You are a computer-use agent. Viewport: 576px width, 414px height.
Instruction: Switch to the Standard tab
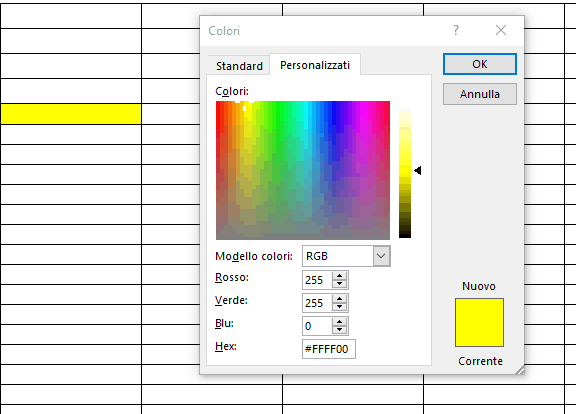(239, 66)
